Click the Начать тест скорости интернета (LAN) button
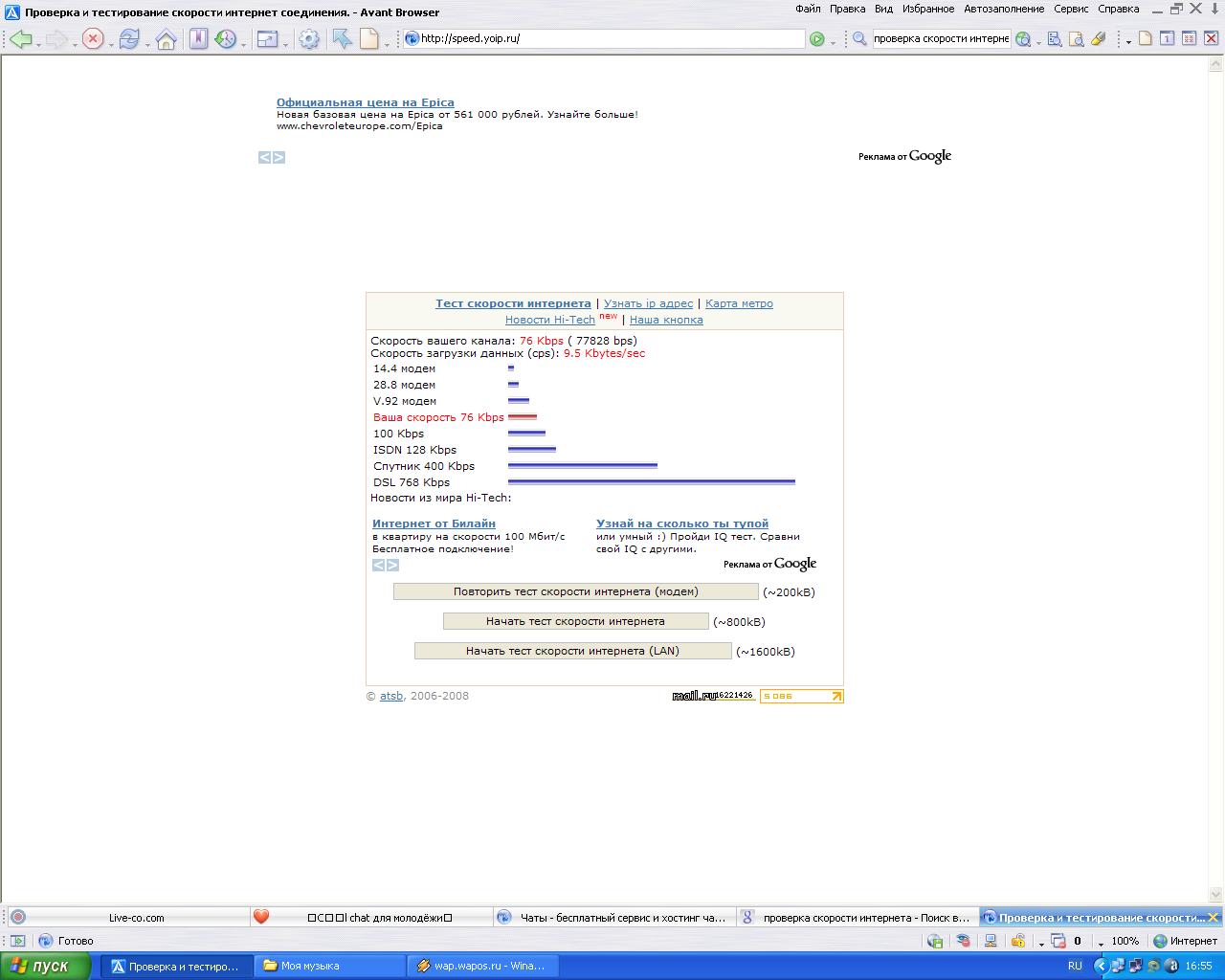The image size is (1225, 980). tap(572, 651)
